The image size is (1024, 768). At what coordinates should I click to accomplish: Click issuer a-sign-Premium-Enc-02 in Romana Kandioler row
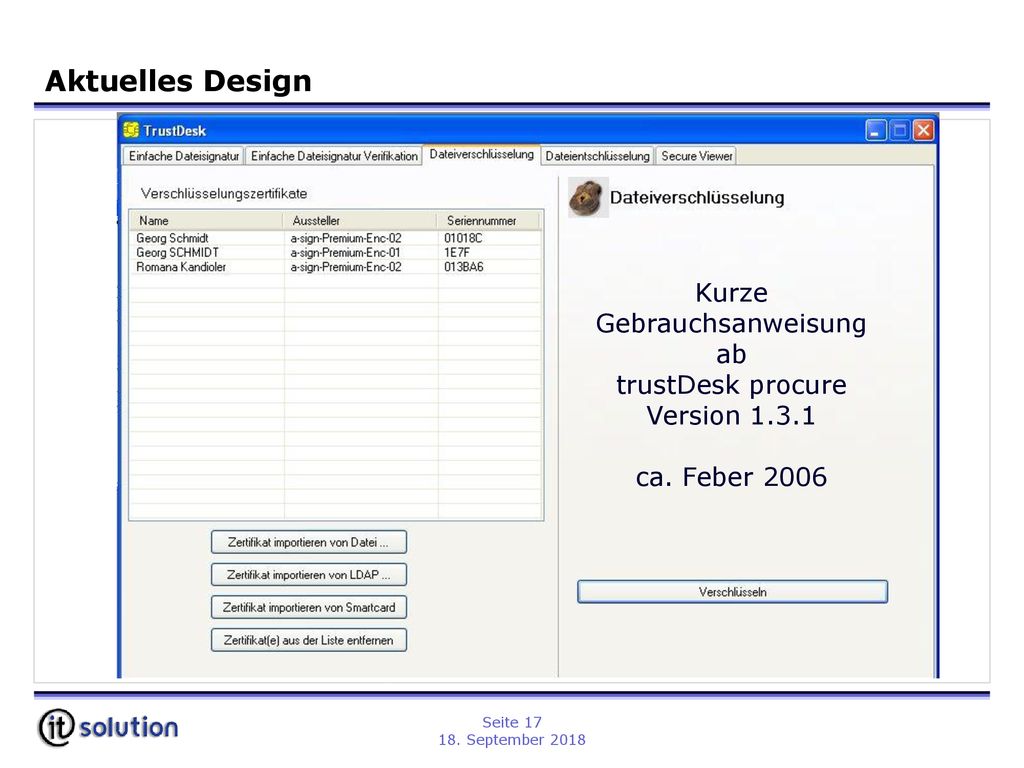pos(346,267)
